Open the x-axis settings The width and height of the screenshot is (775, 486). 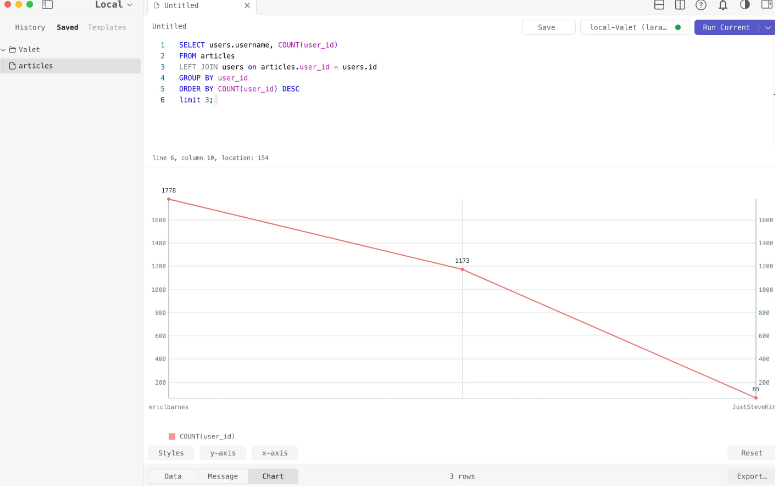[275, 453]
